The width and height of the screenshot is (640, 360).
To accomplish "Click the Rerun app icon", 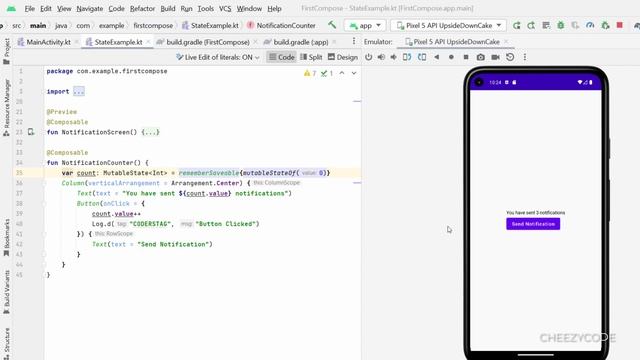I will [x=516, y=25].
